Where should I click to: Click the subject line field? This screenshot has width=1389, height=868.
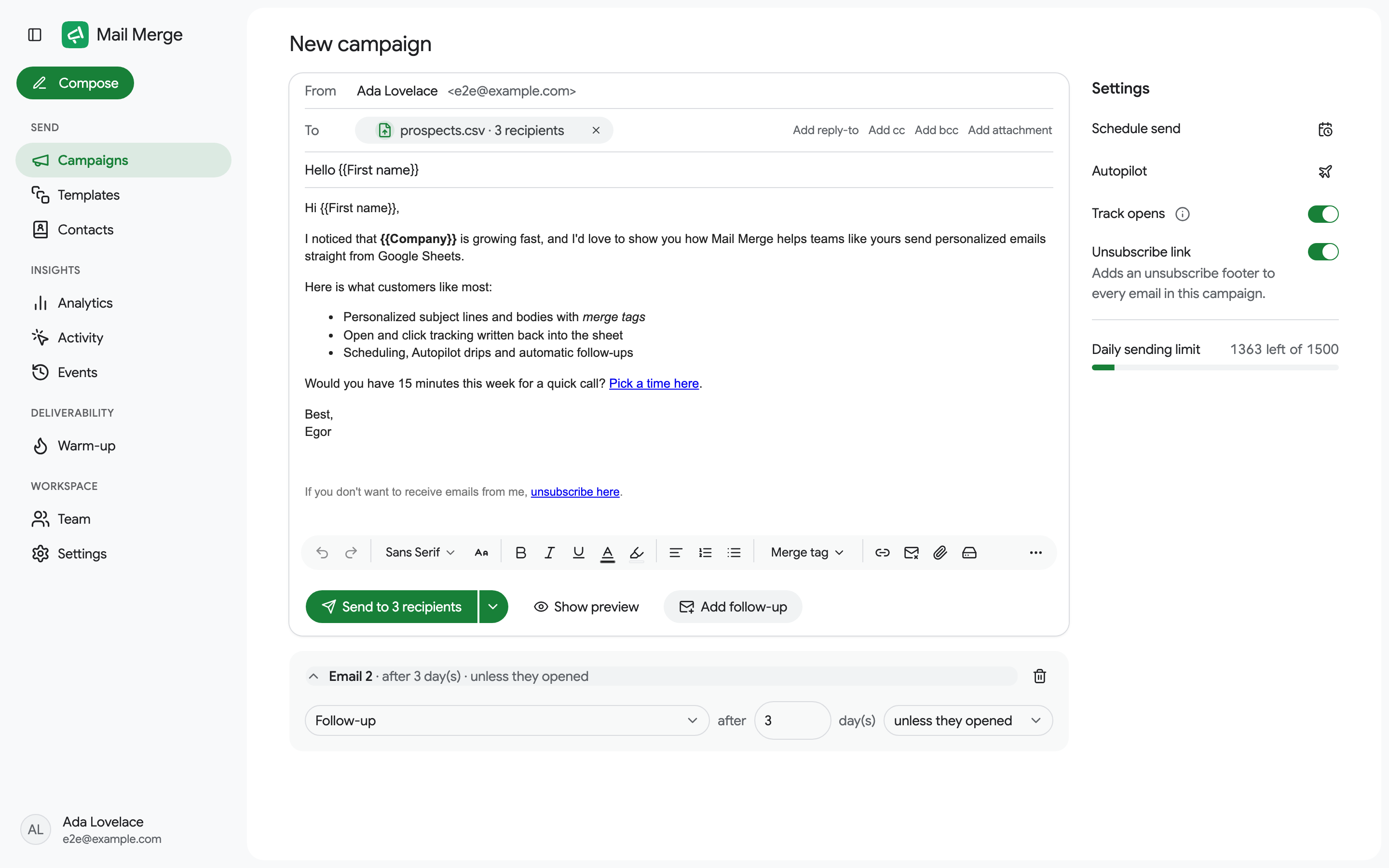(x=679, y=170)
